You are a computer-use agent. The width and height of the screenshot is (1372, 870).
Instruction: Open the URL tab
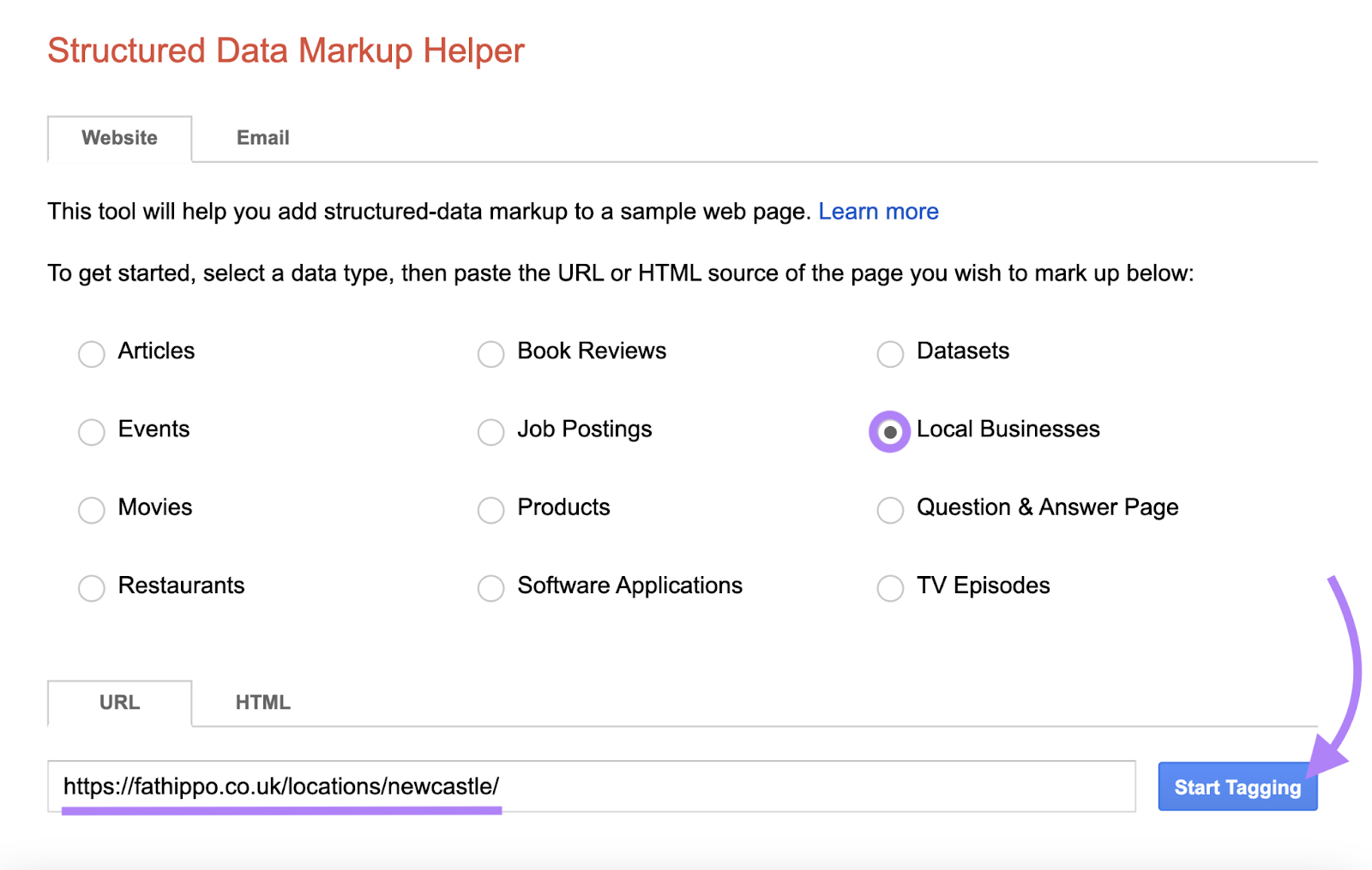(x=119, y=702)
